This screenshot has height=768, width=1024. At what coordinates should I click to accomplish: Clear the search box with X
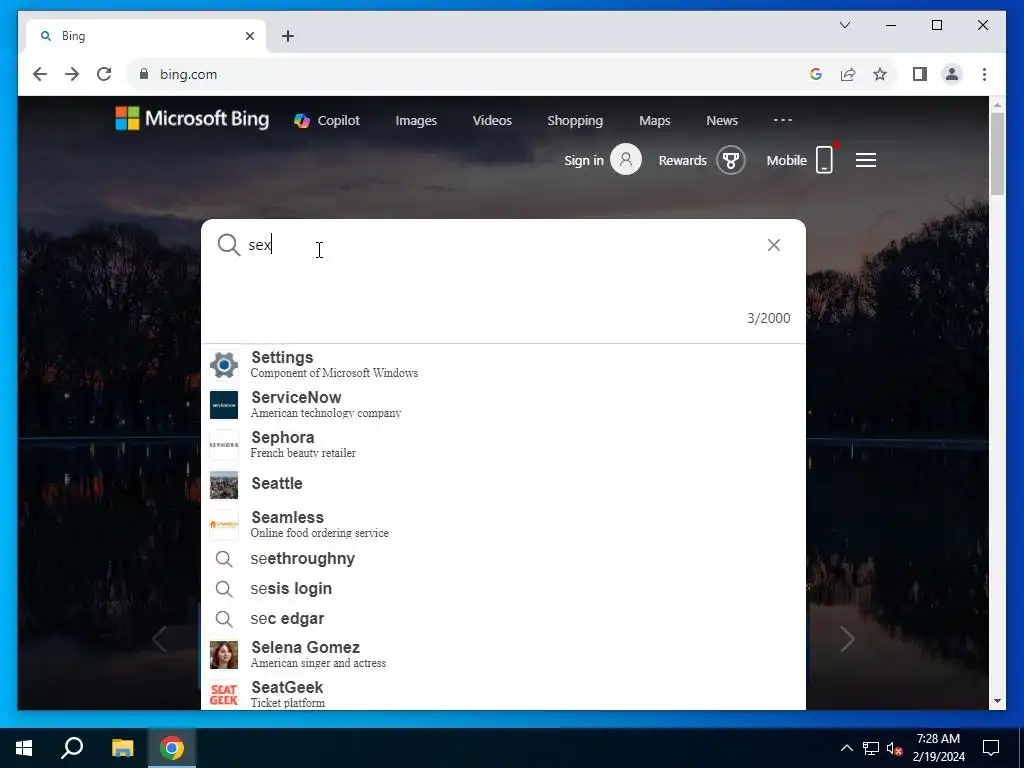click(x=774, y=245)
